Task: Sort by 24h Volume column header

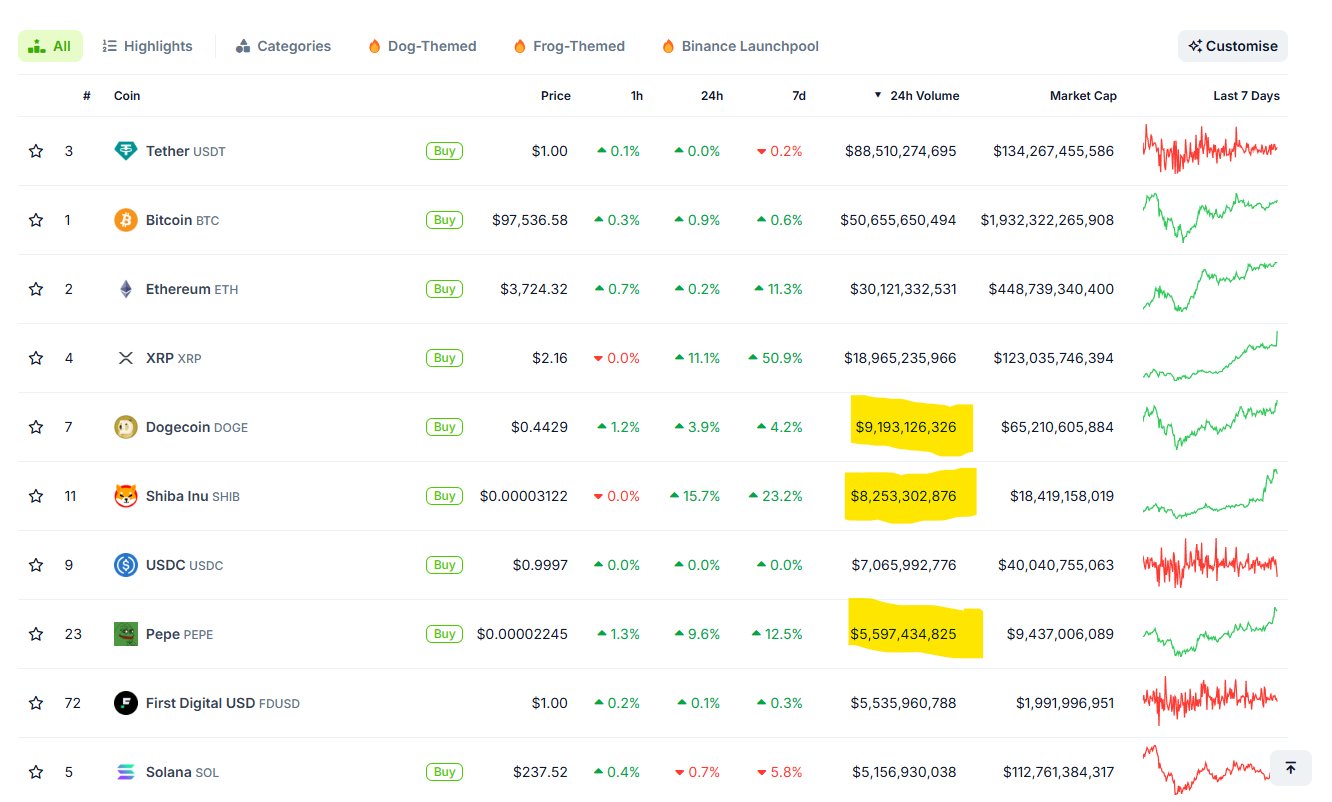Action: coord(916,96)
